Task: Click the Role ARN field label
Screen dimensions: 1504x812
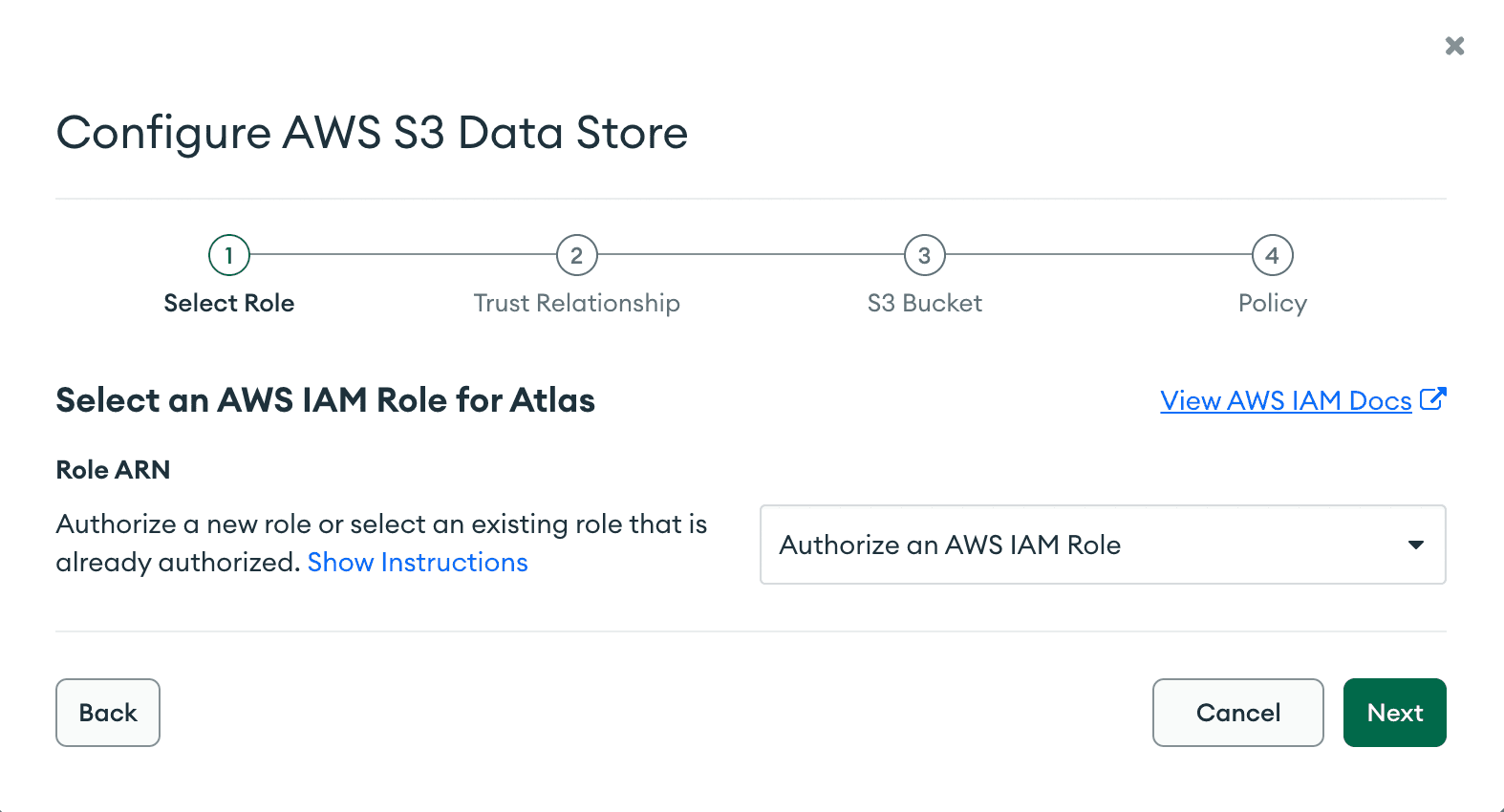Action: click(x=113, y=470)
